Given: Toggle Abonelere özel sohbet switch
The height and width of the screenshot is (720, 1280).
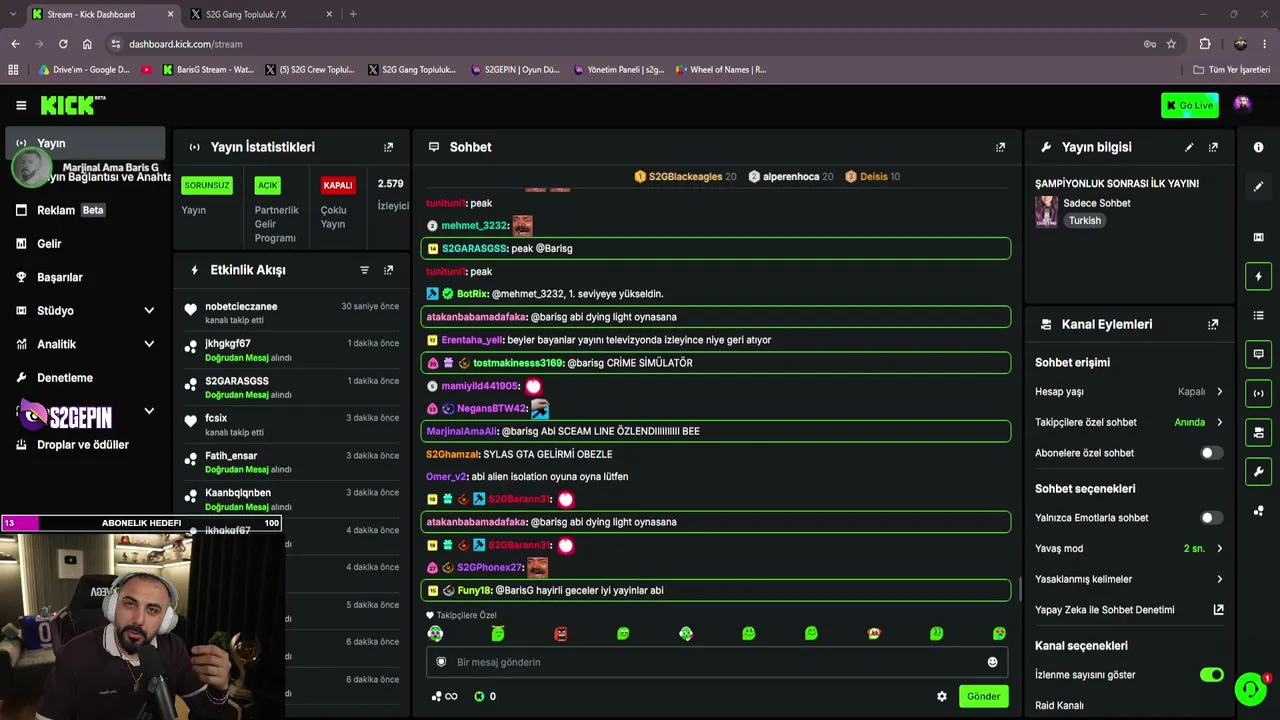Looking at the screenshot, I should pyautogui.click(x=1211, y=453).
